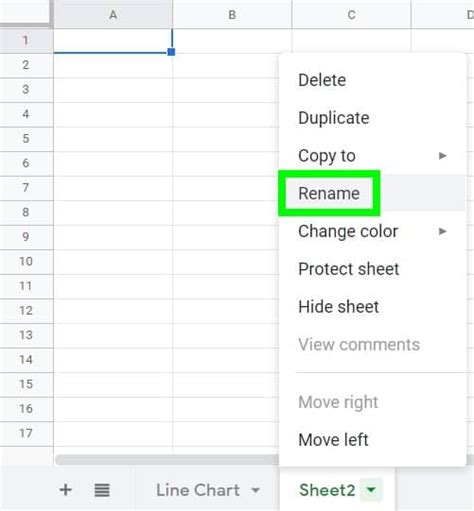The image size is (474, 511).
Task: Switch to the Line Chart sheet tab
Action: (198, 490)
